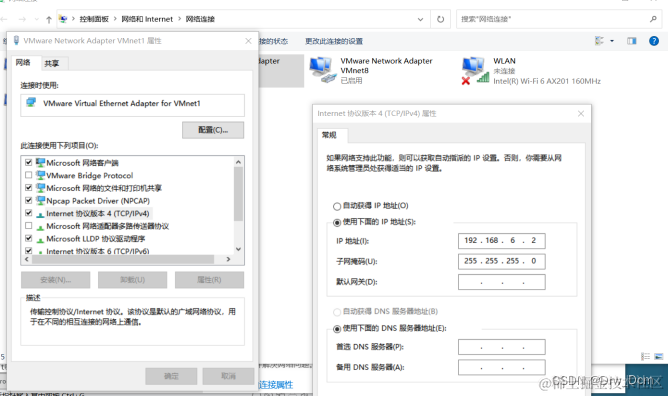
Task: Click the 确定 button in VMnet1 properties
Action: coord(171,376)
